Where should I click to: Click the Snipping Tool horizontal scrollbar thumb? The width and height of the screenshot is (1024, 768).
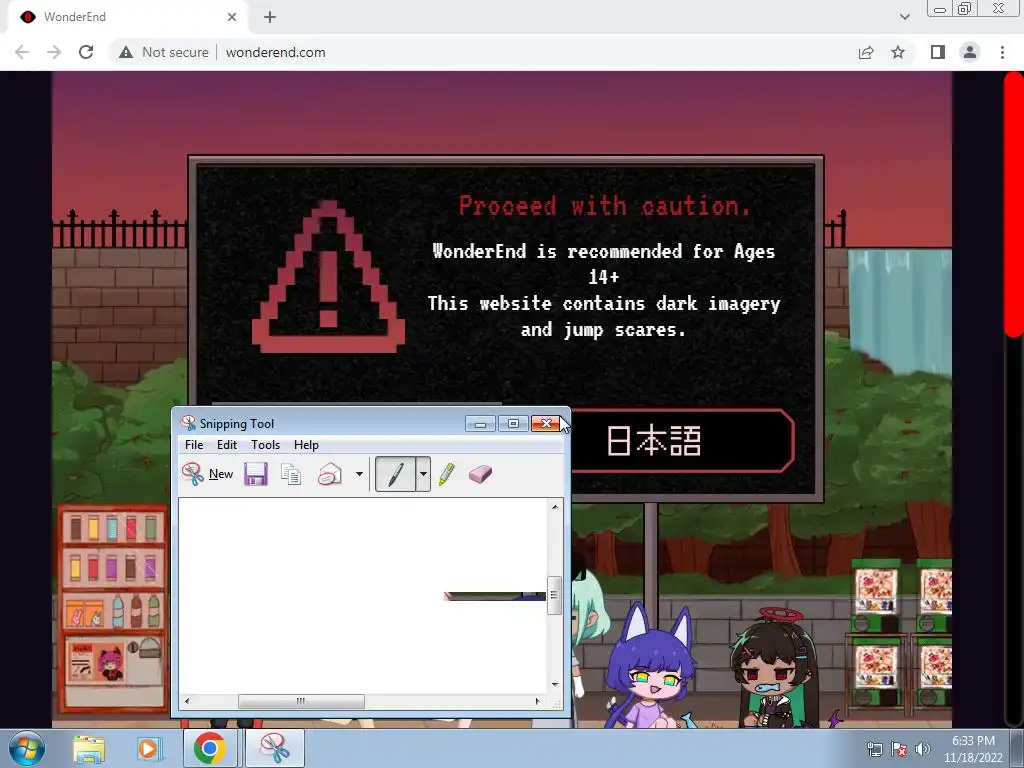click(301, 701)
